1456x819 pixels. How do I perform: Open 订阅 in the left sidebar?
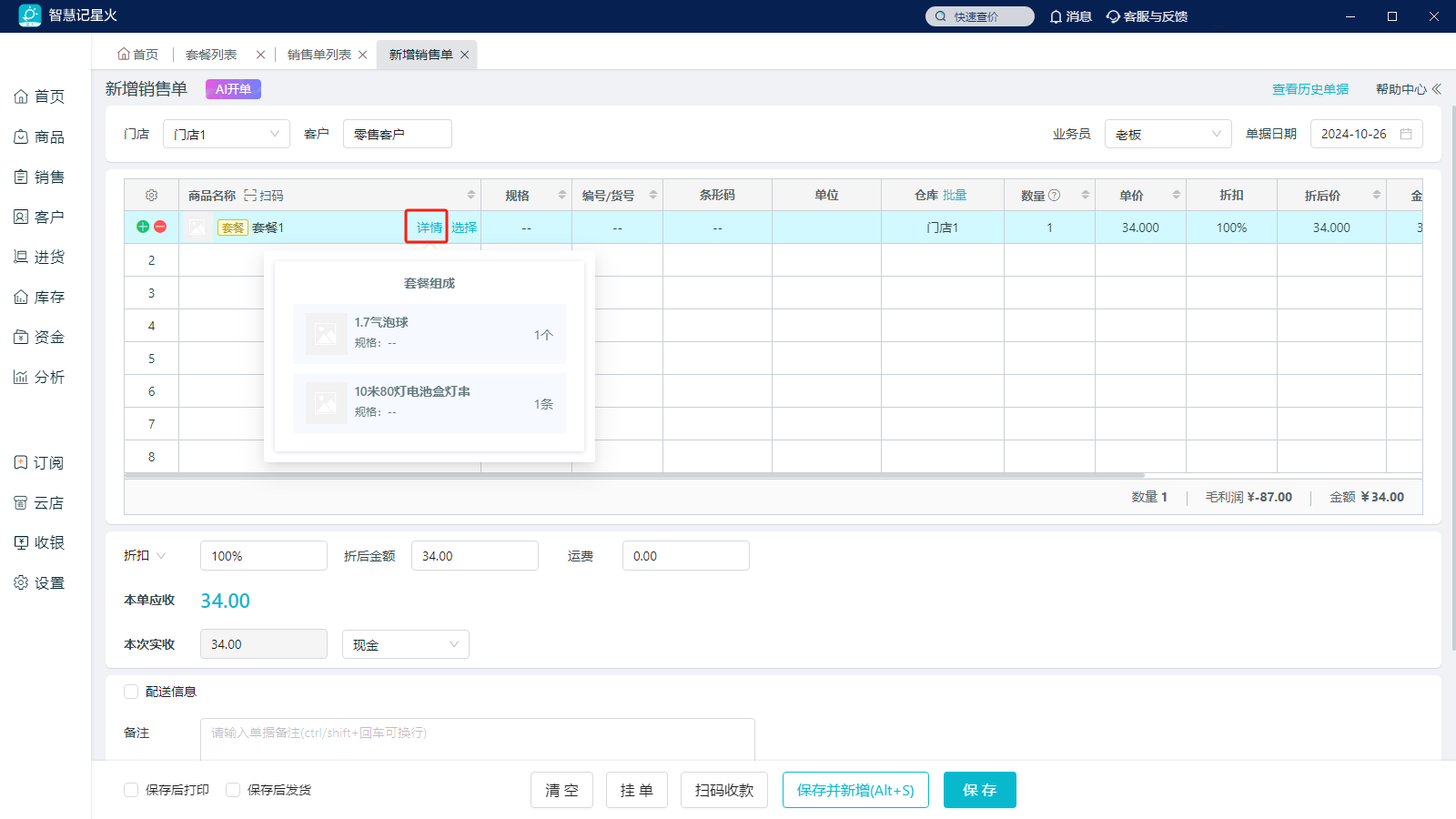[39, 462]
